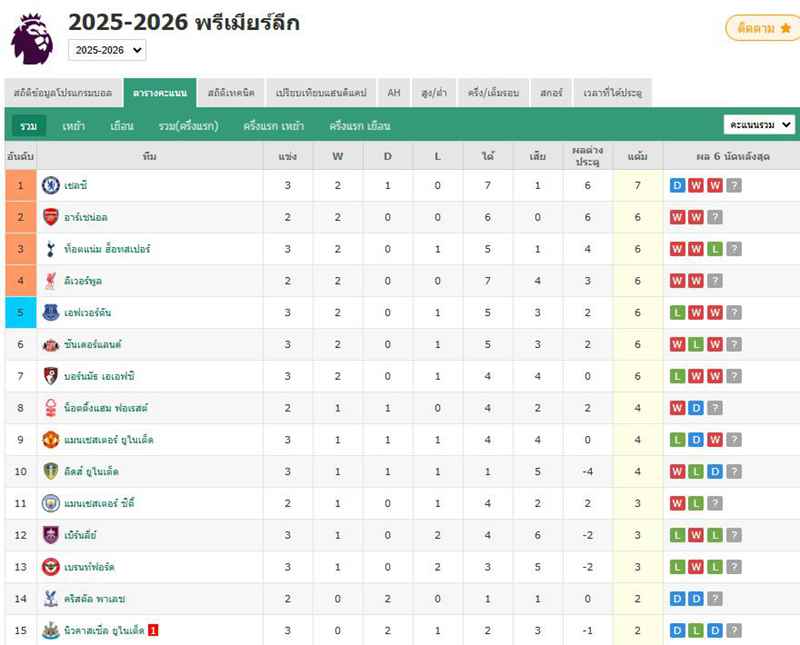Click the green L result badge in Manchester City's row
This screenshot has width=800, height=645.
point(696,503)
